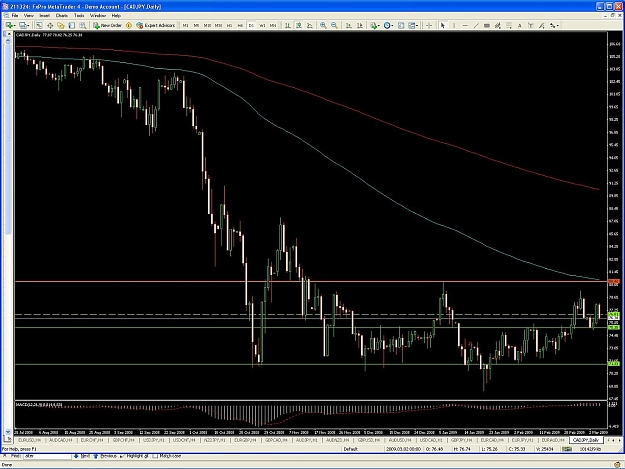This screenshot has height=469, width=625.
Task: Open the Insert menu
Action: pyautogui.click(x=45, y=16)
